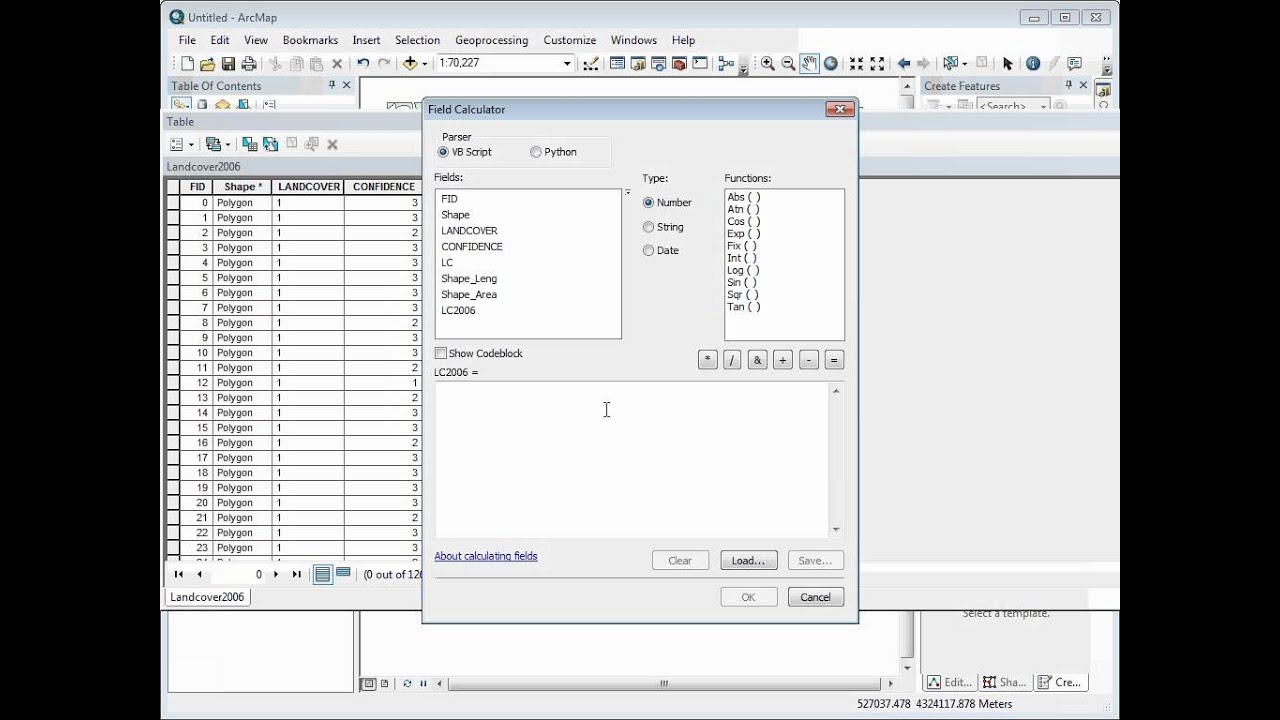Open the Customize menu
1280x720 pixels.
point(569,40)
